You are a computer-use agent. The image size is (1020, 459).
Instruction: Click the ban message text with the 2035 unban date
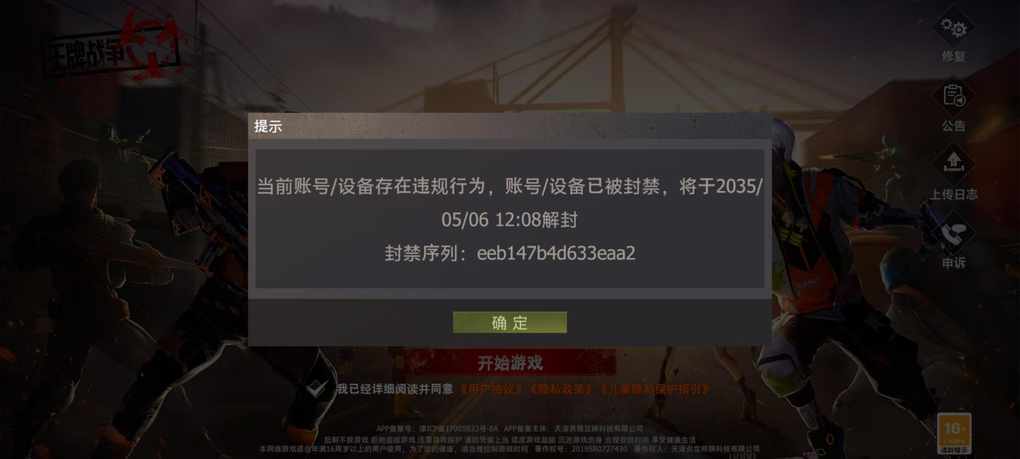509,203
